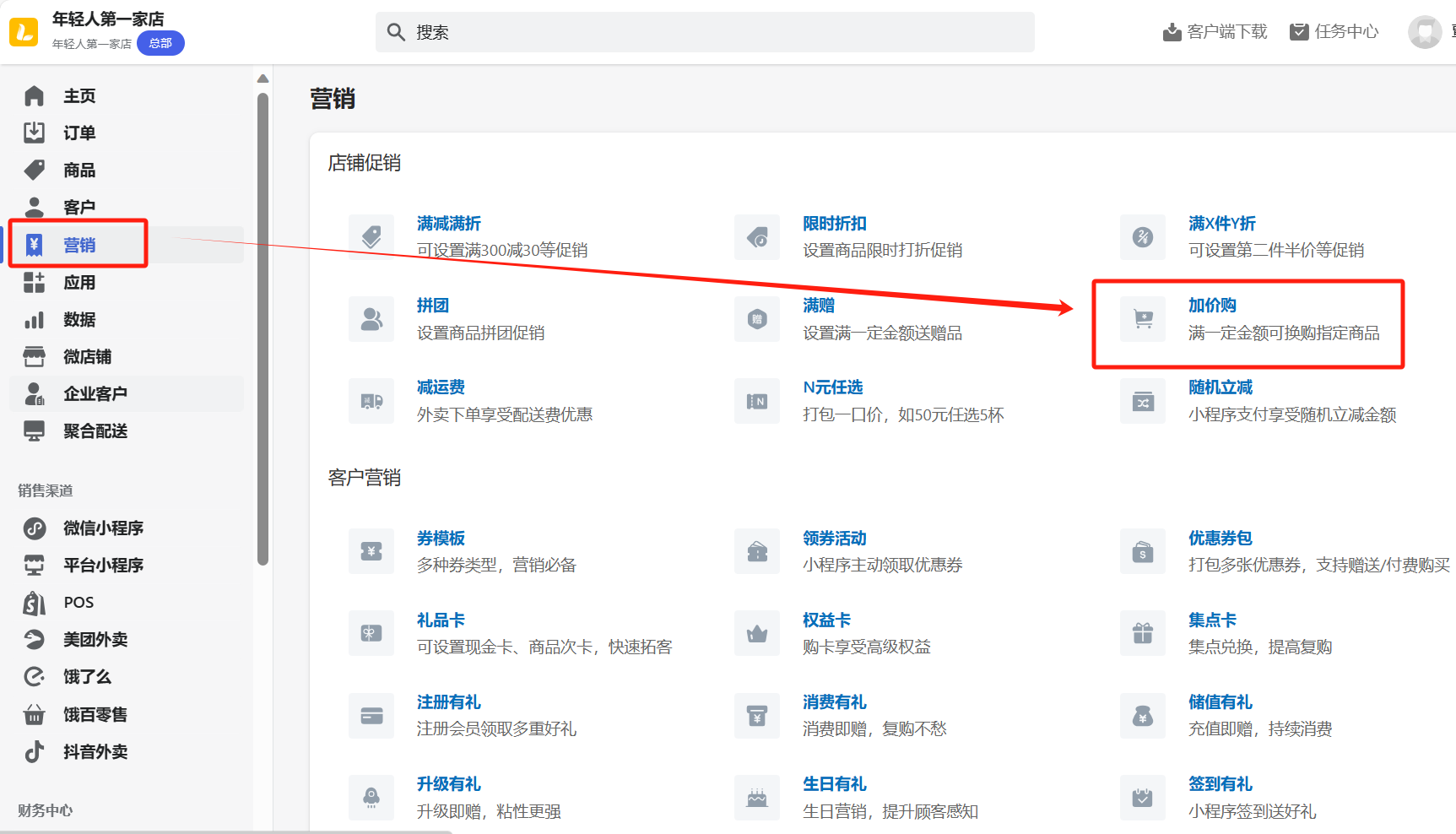Click the 礼品卡 card icon
Image resolution: width=1456 pixels, height=834 pixels.
(371, 633)
